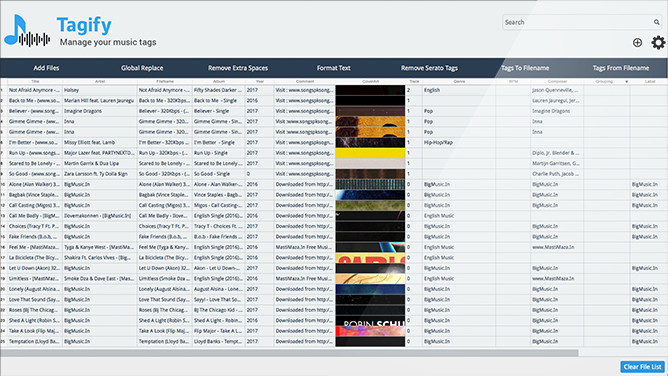The width and height of the screenshot is (668, 376).
Task: Click the Grouping column sort arrow
Action: click(626, 81)
